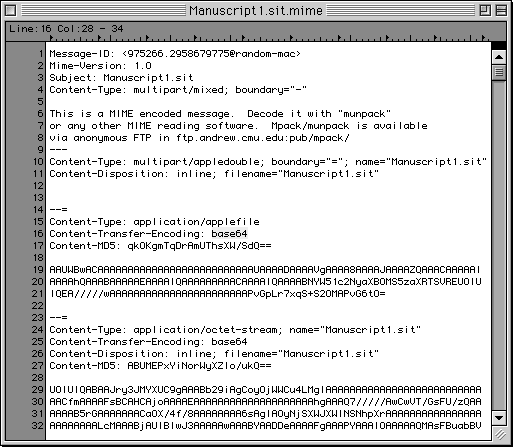Click line number 32 in the gutter

[x=38, y=426]
